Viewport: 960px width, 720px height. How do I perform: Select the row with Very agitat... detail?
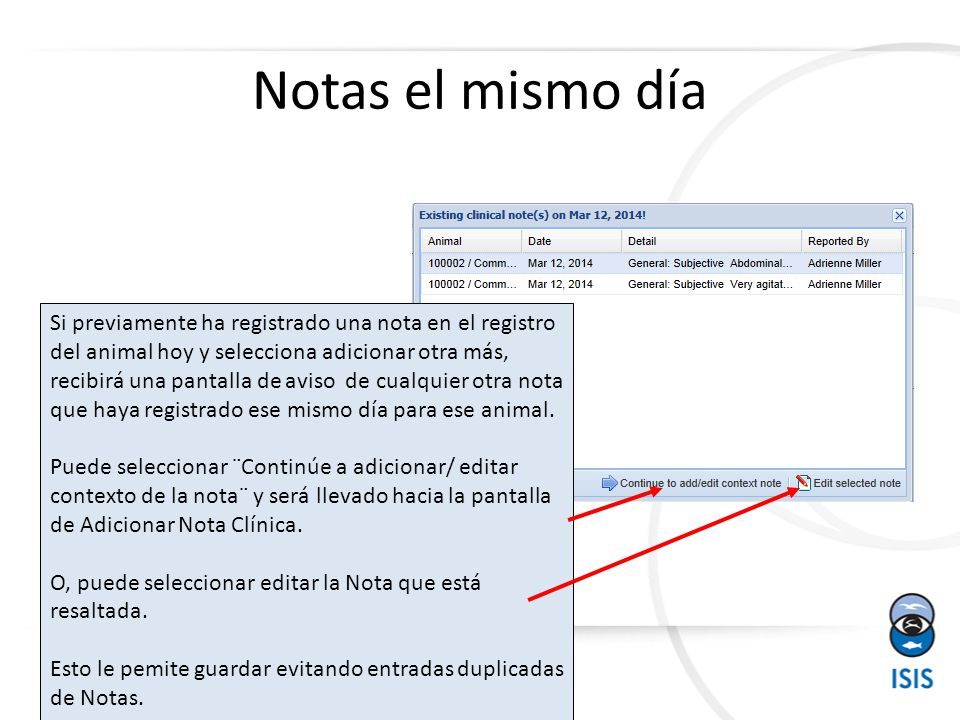[662, 284]
